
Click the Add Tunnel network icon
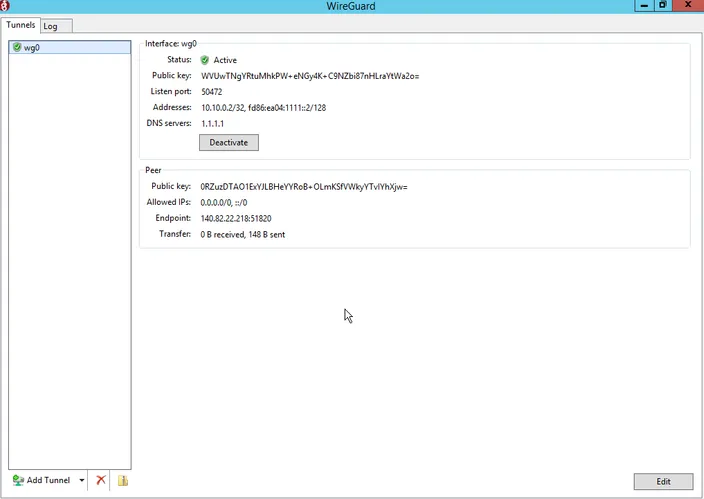pos(18,480)
